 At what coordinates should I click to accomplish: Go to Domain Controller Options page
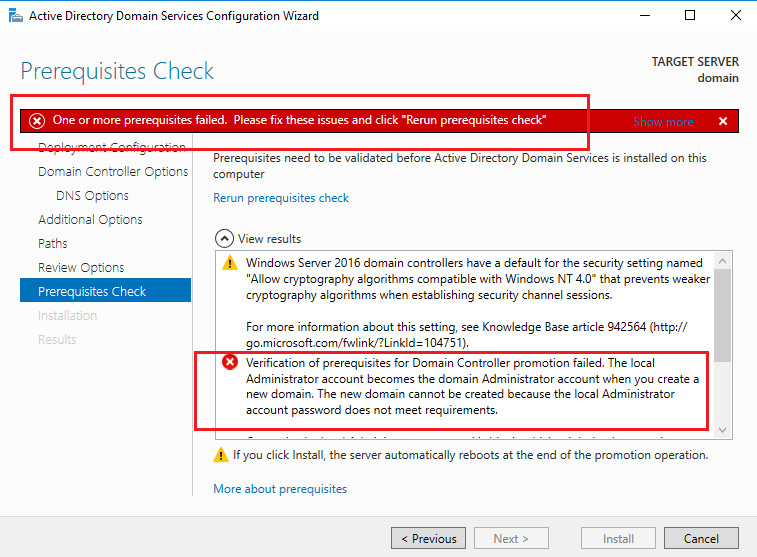(113, 171)
